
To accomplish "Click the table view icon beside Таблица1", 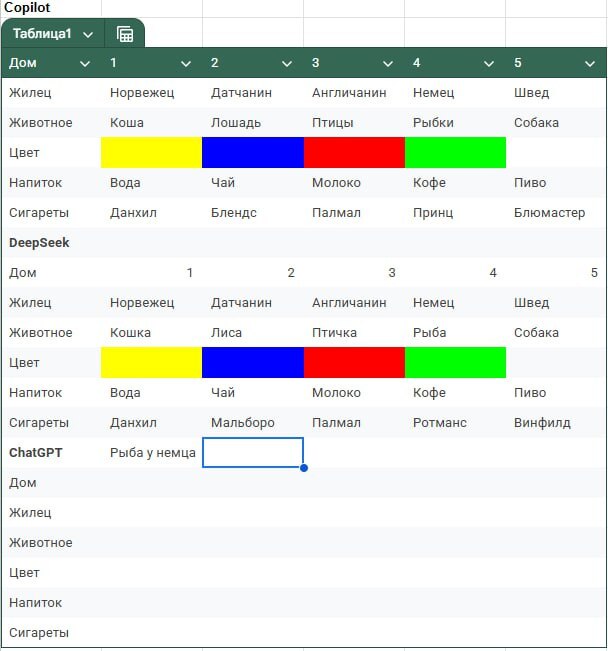I will tap(125, 34).
